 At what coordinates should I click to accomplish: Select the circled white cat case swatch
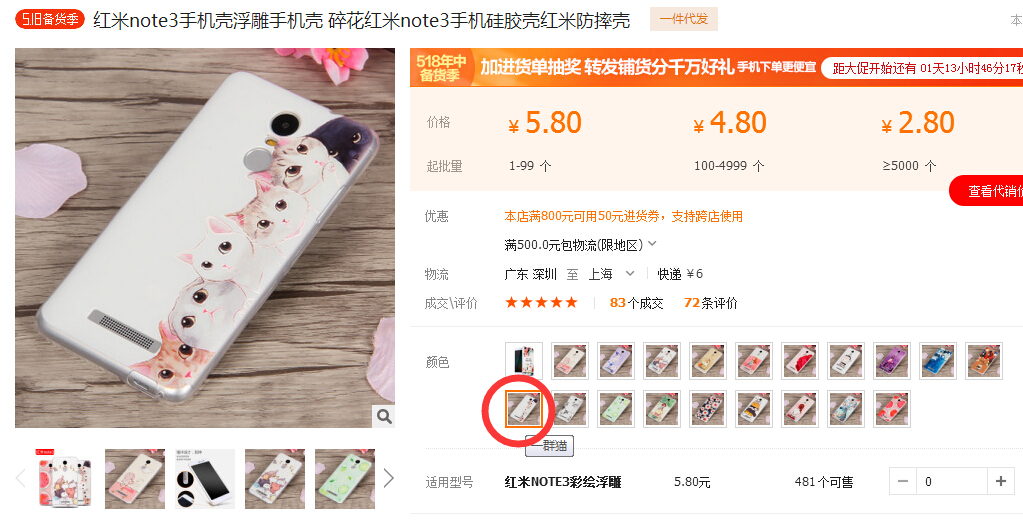pos(524,409)
